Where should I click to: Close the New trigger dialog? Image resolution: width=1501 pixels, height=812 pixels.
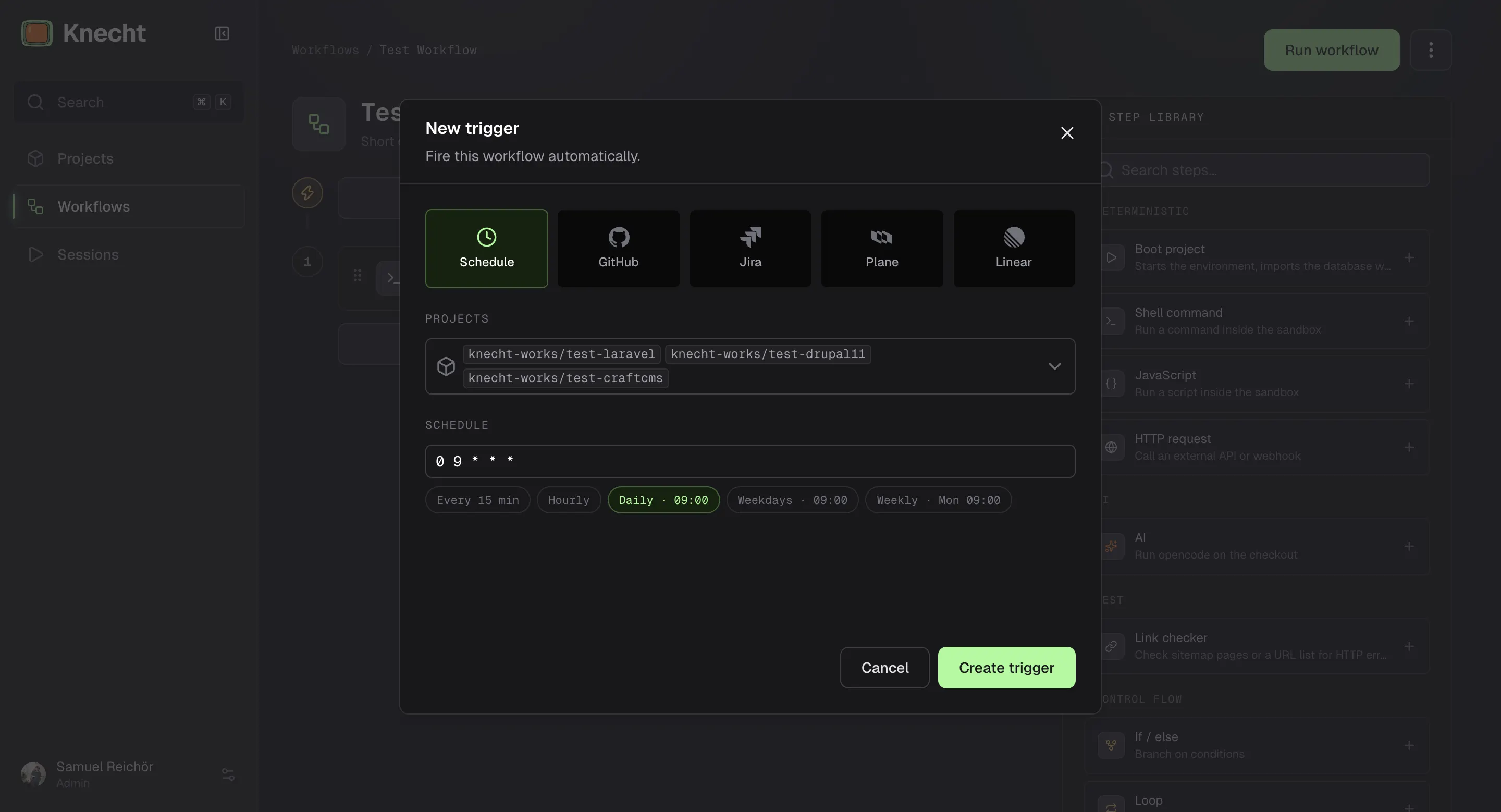pyautogui.click(x=1067, y=133)
